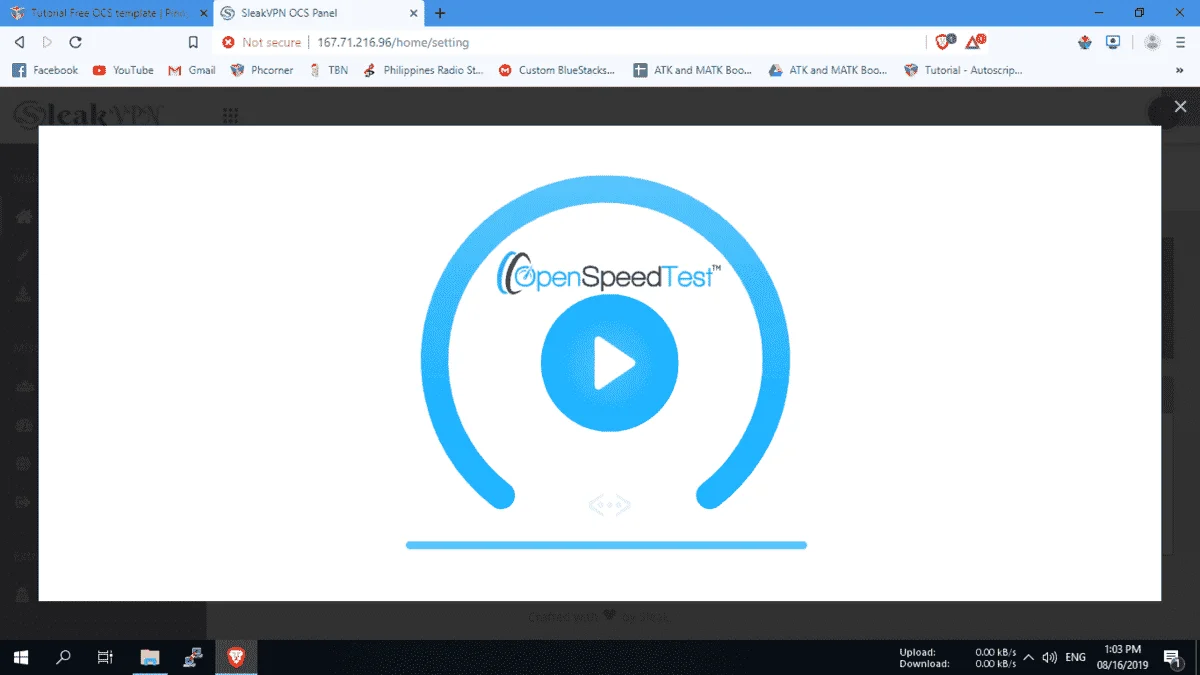The image size is (1200, 675).
Task: Open the Windows Start menu
Action: pyautogui.click(x=21, y=657)
